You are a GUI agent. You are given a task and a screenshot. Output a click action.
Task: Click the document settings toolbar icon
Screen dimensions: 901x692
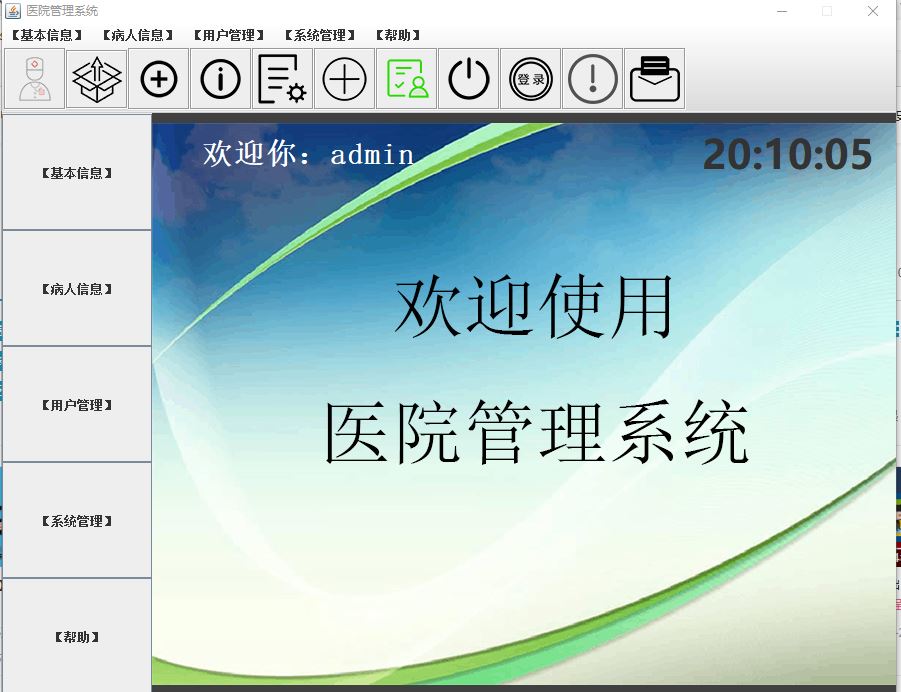click(282, 78)
